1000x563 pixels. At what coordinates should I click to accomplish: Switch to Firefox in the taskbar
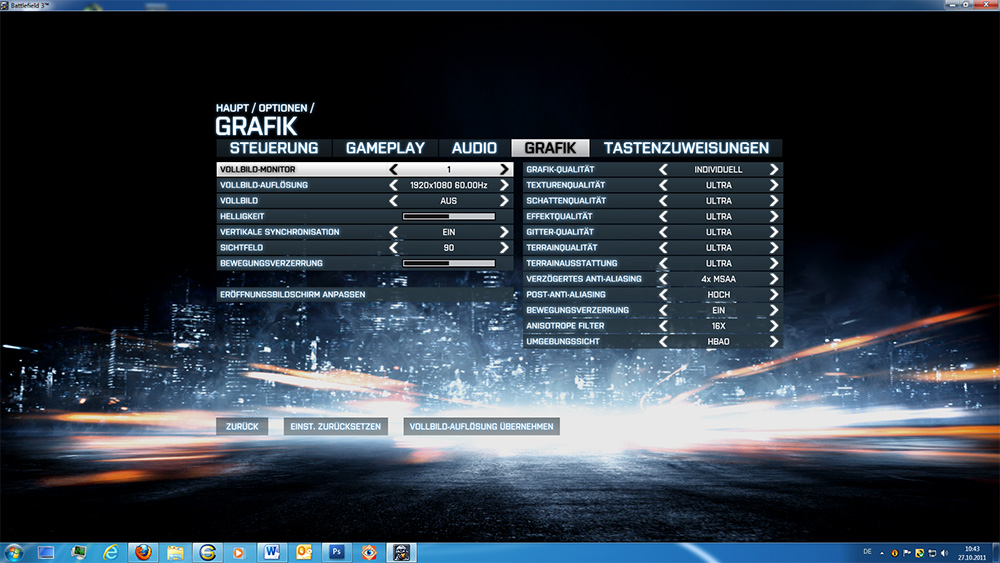tap(143, 552)
